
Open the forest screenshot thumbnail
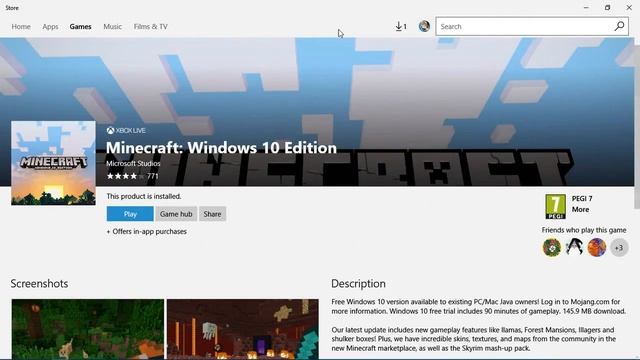[x=88, y=329]
